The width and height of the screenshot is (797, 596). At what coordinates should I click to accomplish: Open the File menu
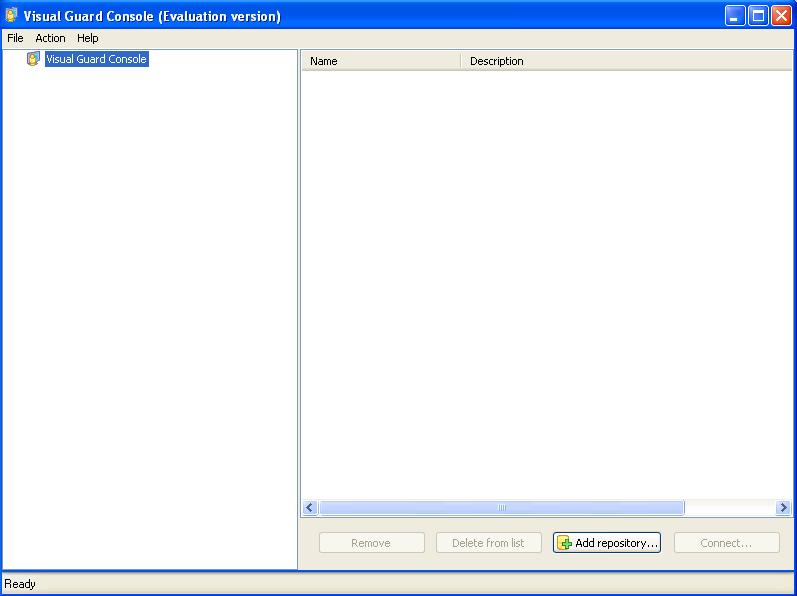point(15,38)
